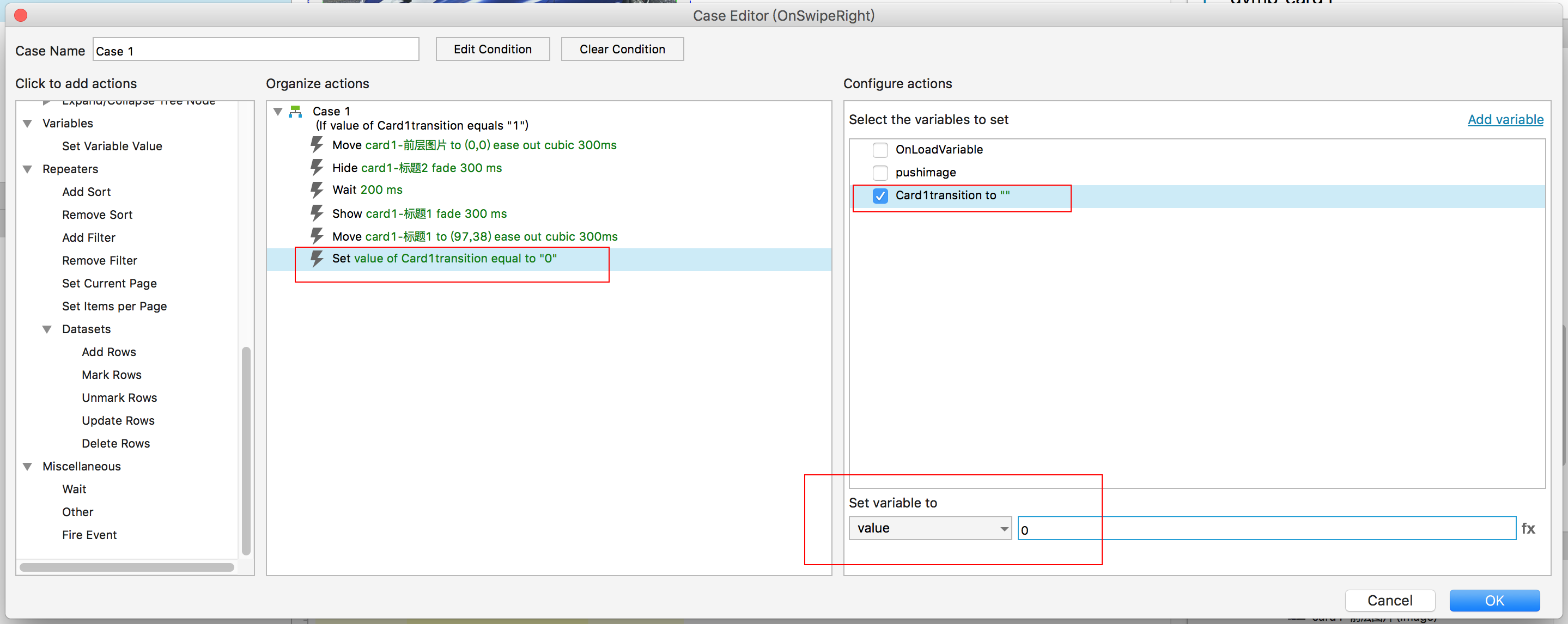Collapse the Datasets section
This screenshot has width=1568, height=624.
point(47,329)
